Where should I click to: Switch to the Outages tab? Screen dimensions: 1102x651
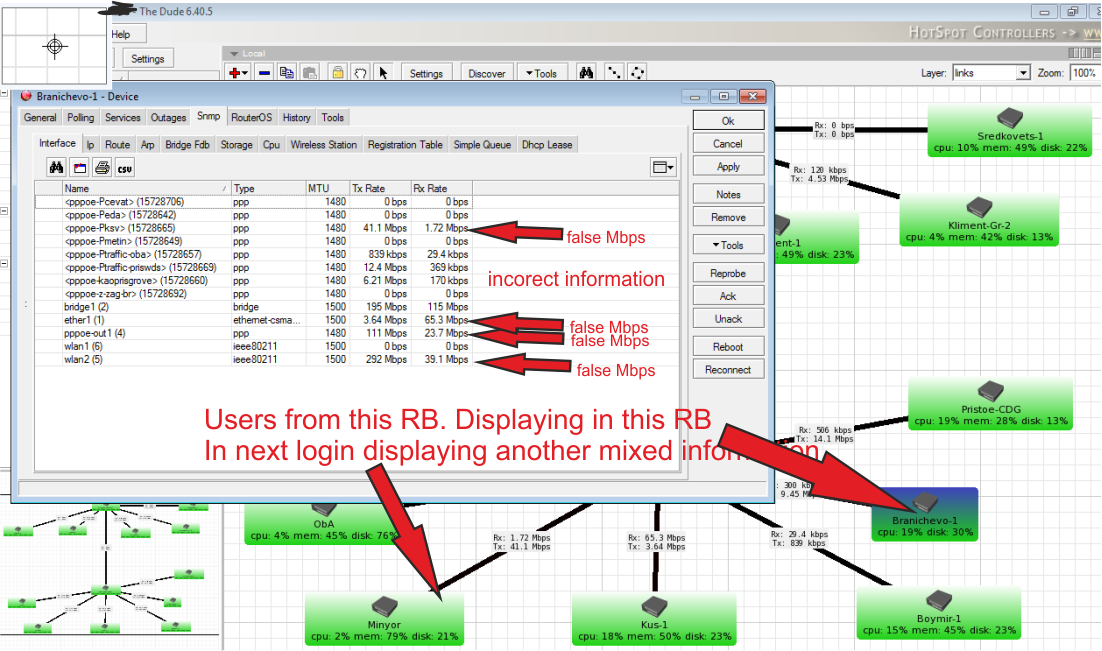coord(169,117)
